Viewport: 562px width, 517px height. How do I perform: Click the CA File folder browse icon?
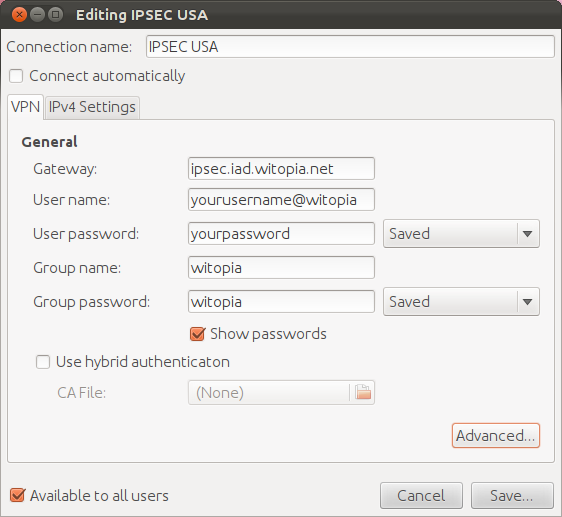(x=363, y=392)
